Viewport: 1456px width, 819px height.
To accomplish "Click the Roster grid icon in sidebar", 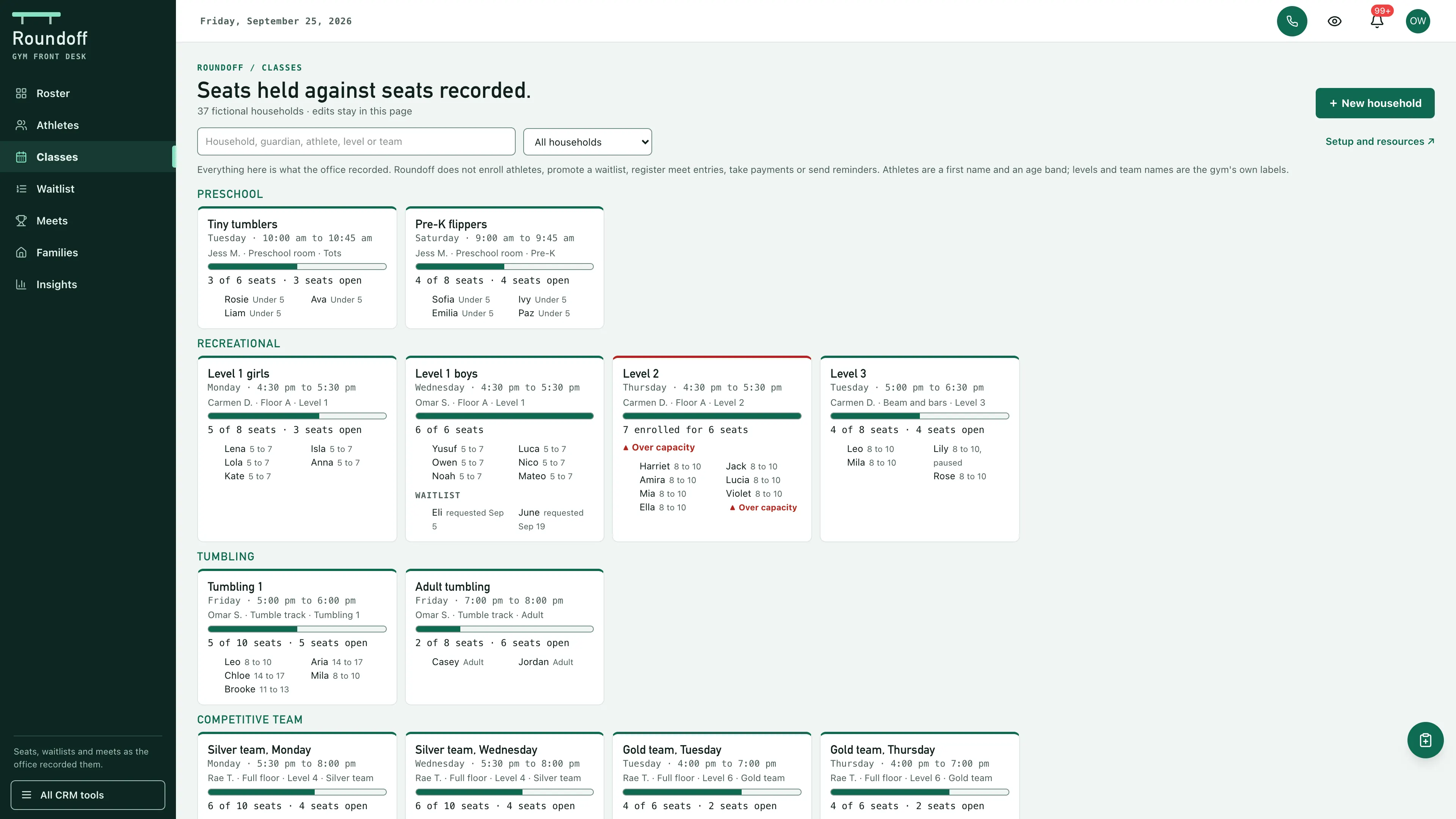I will click(21, 93).
